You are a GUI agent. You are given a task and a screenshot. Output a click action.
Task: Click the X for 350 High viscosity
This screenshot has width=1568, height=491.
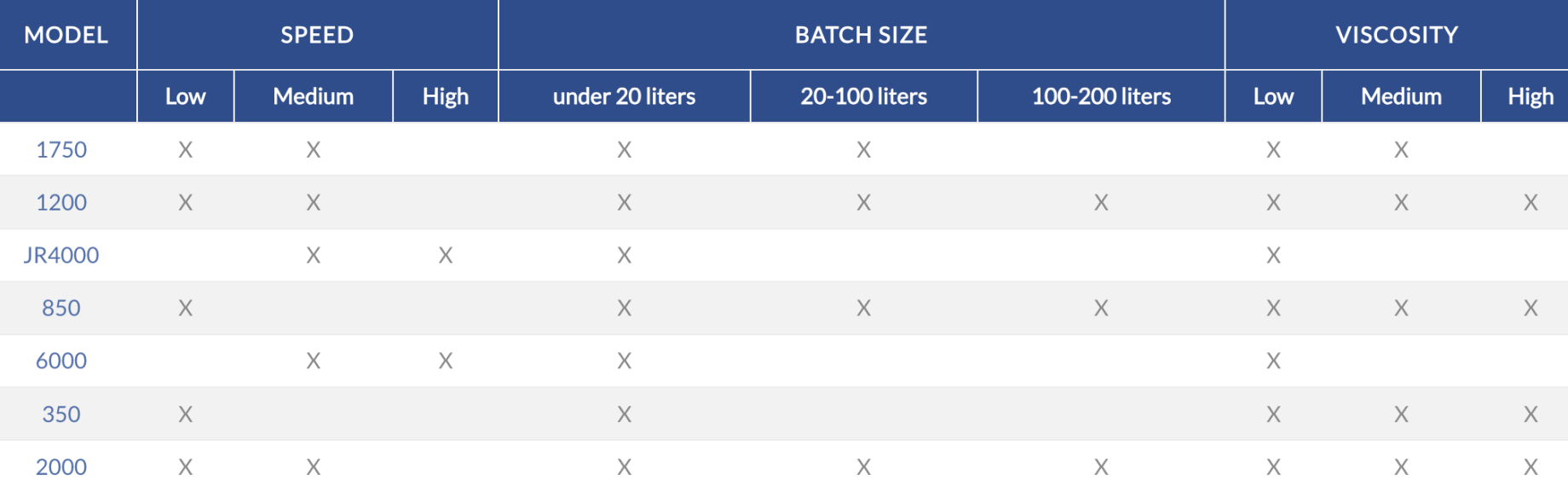1531,414
